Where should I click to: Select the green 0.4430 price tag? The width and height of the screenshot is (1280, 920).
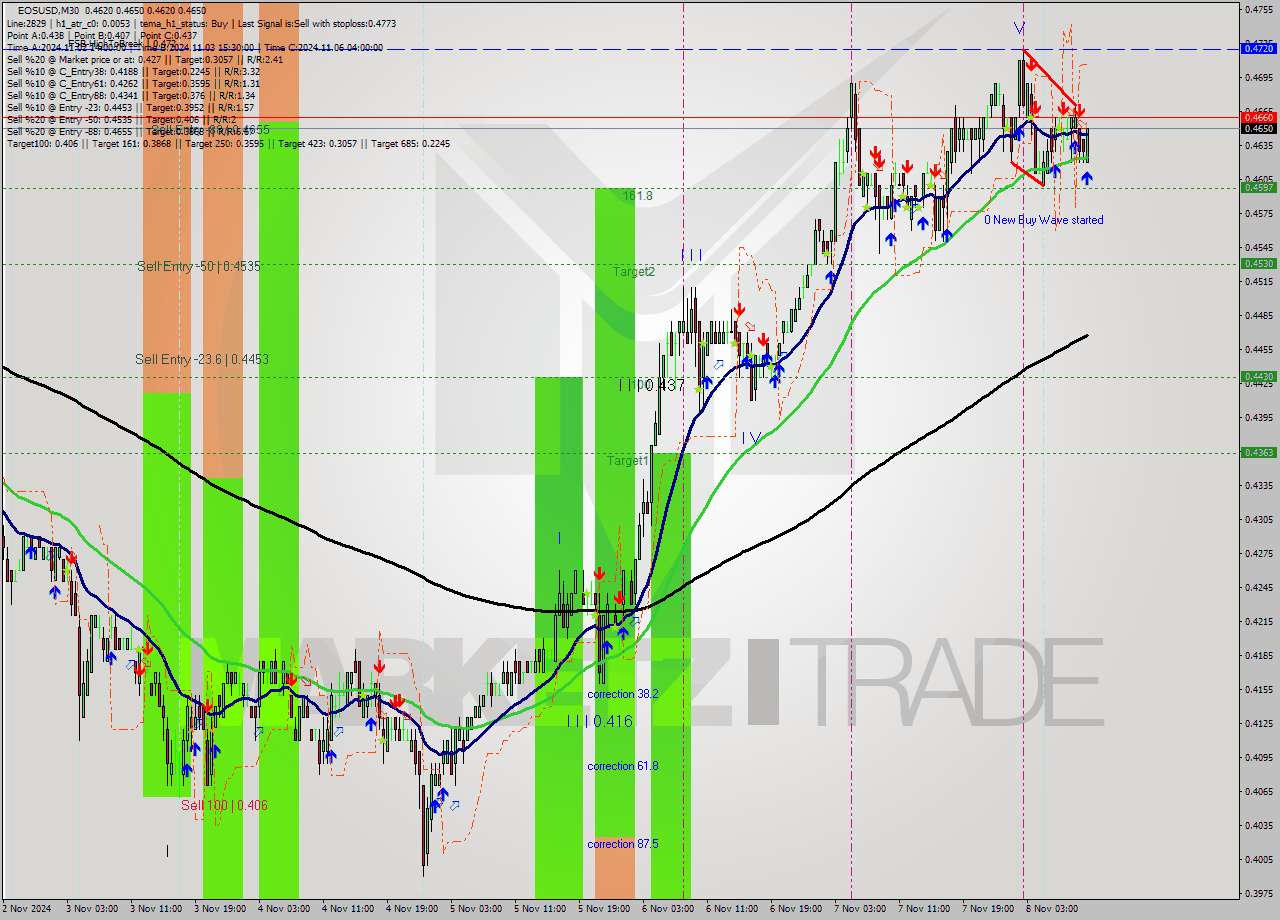(x=1258, y=376)
